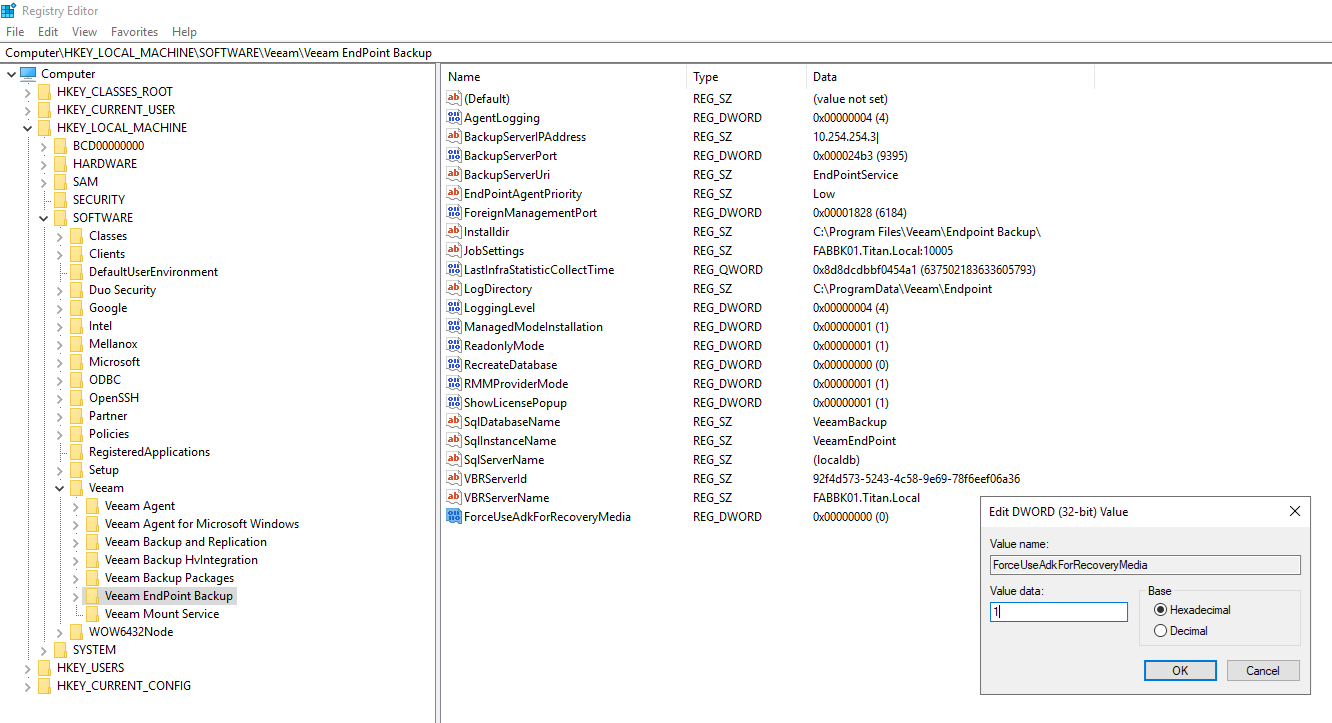Click the ReadonlyMode DWORD icon

click(x=453, y=346)
